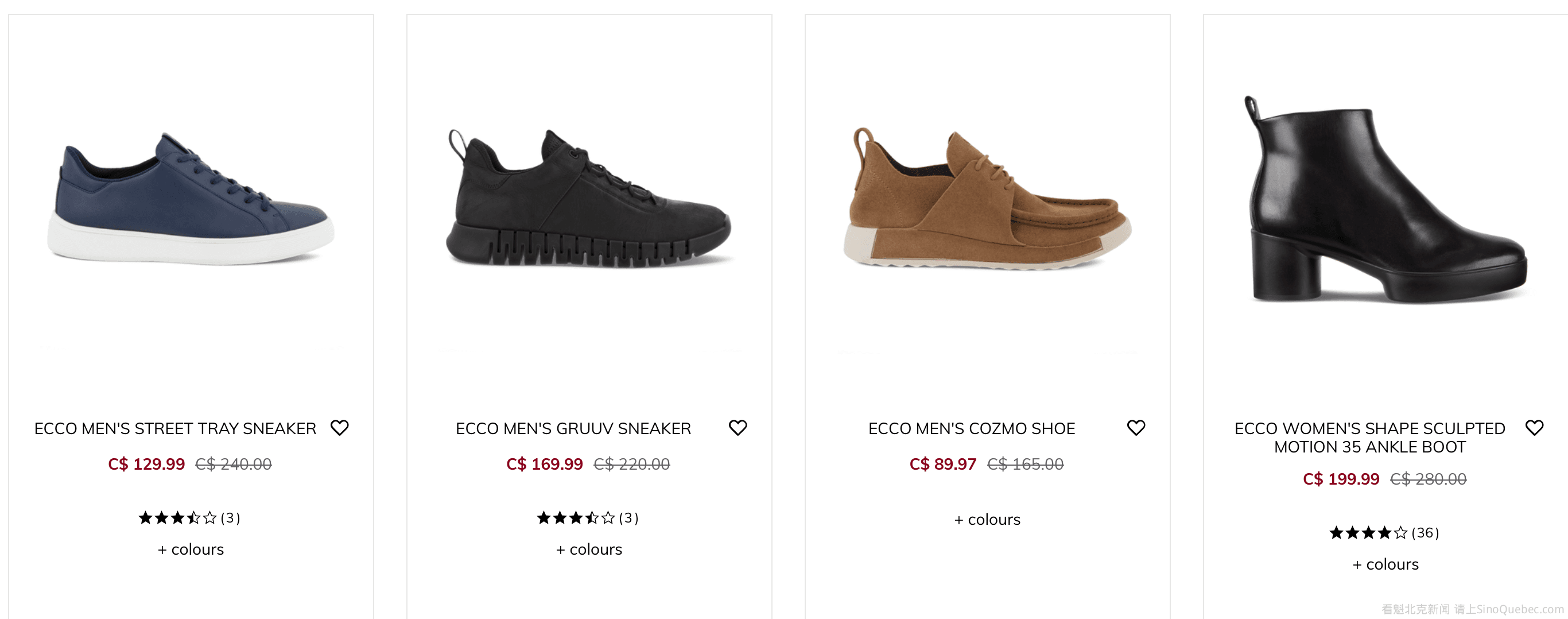Click ECCO Men's Gruuv Sneaker product name

pyautogui.click(x=573, y=429)
